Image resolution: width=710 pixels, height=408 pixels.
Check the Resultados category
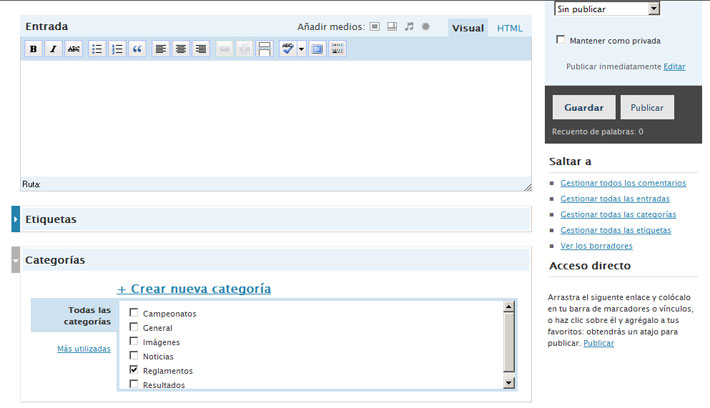tap(134, 384)
